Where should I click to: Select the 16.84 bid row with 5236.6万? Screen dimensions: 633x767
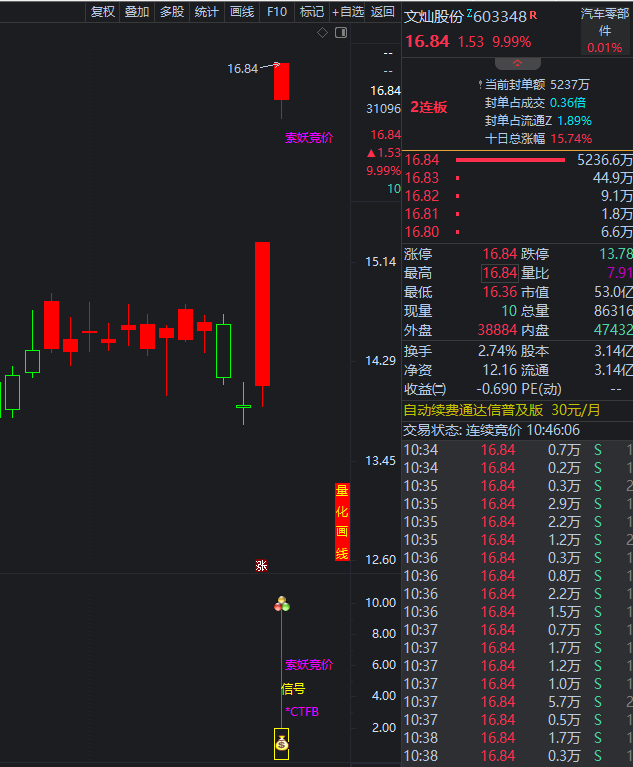click(x=518, y=160)
